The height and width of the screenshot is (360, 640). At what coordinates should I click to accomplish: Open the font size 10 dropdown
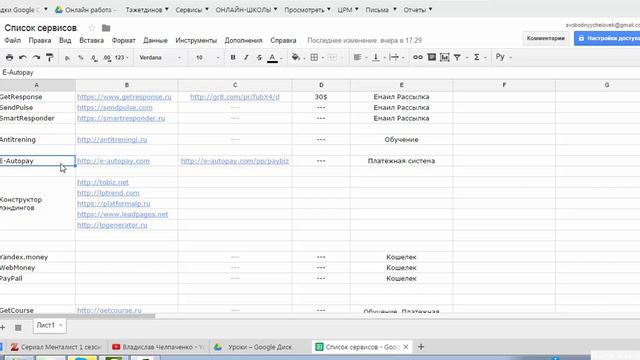207,58
